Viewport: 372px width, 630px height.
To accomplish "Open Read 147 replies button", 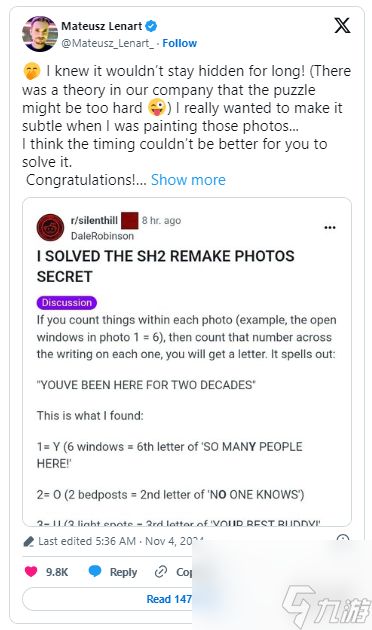I will (107, 599).
